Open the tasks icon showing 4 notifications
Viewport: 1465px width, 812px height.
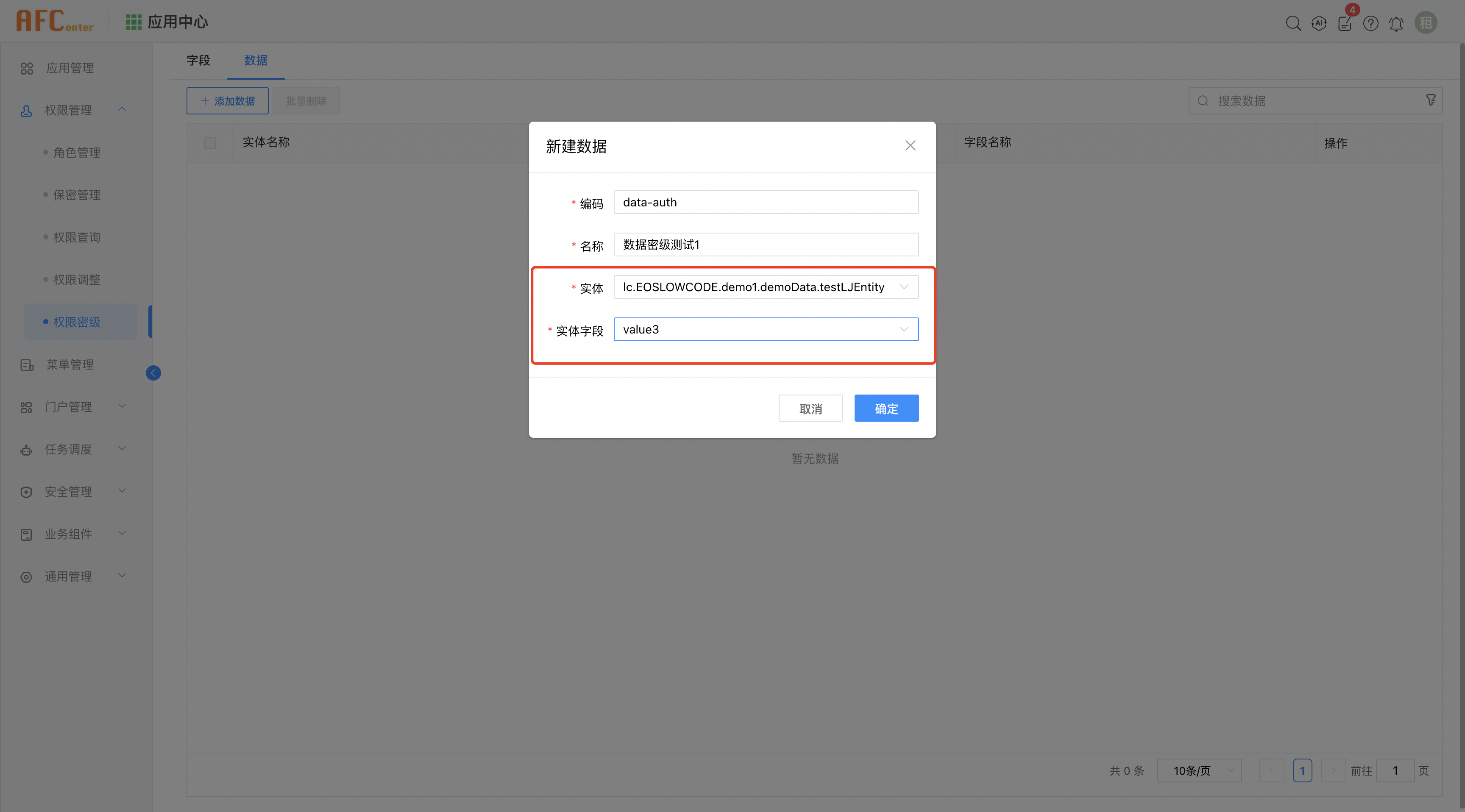pos(1345,23)
